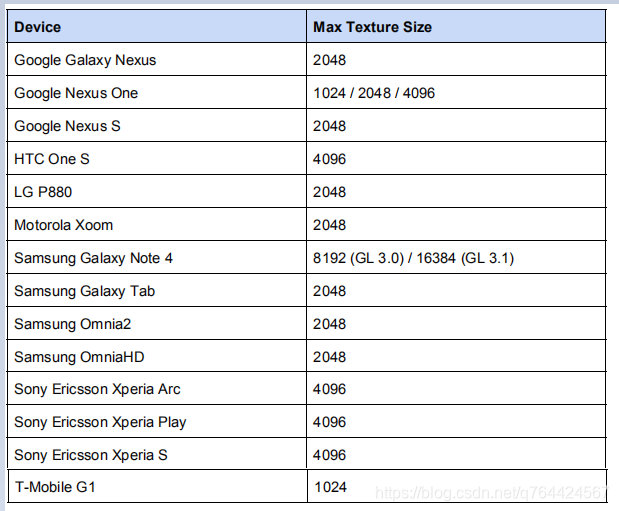Select the Samsung Galaxy Note 4 cell
The image size is (619, 511).
click(93, 258)
